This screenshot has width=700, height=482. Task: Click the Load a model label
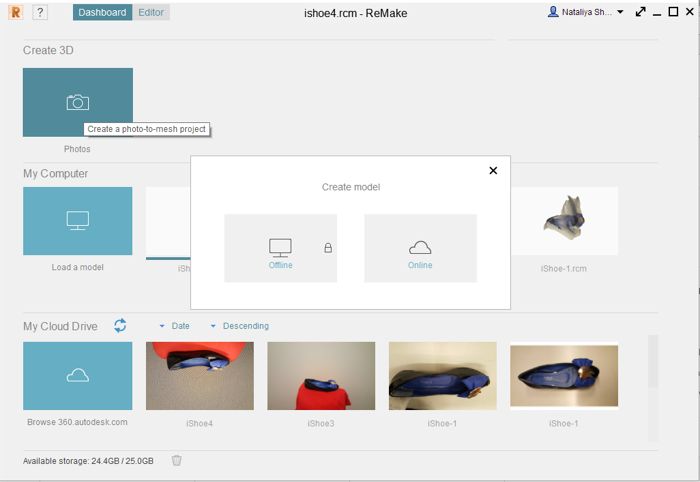coord(78,267)
